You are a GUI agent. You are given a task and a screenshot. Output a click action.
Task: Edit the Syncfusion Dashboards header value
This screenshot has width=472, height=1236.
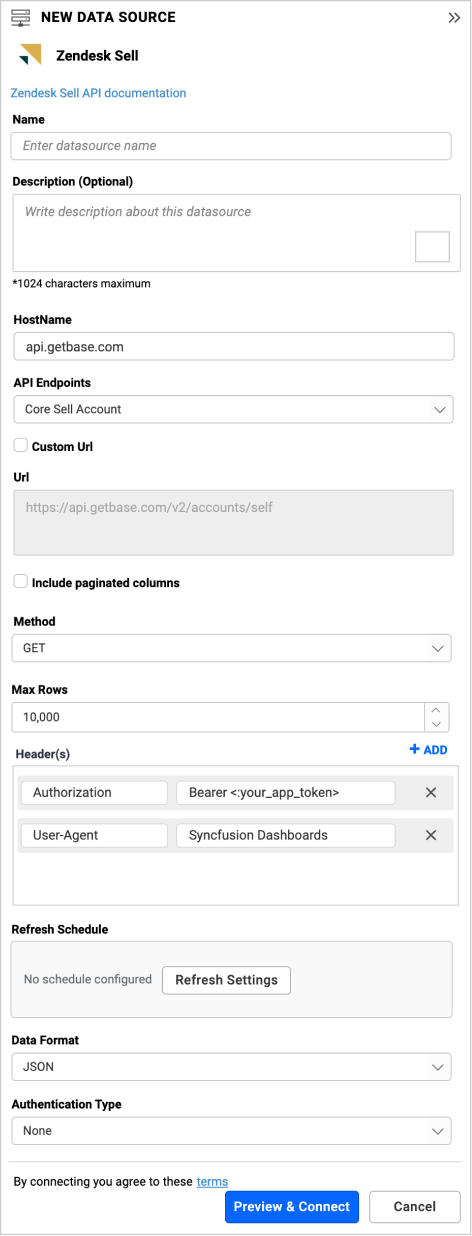(x=286, y=835)
